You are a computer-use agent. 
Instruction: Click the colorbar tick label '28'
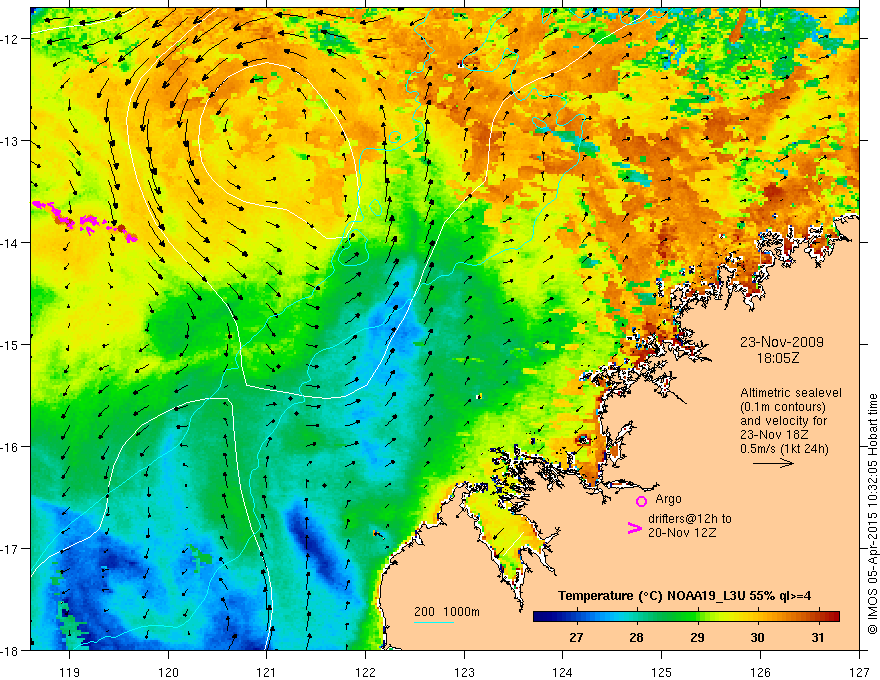(x=636, y=637)
